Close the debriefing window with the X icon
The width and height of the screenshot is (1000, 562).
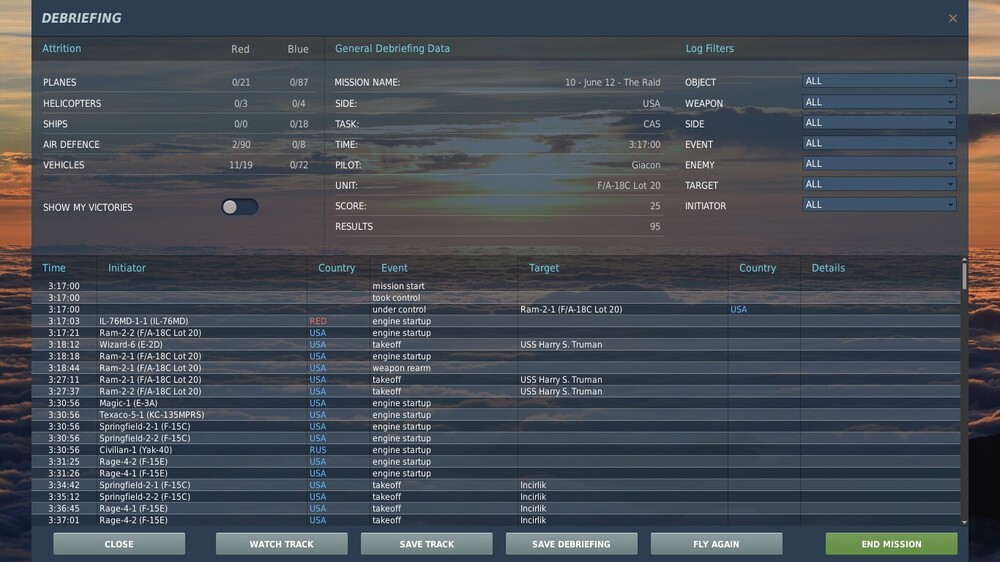point(952,18)
